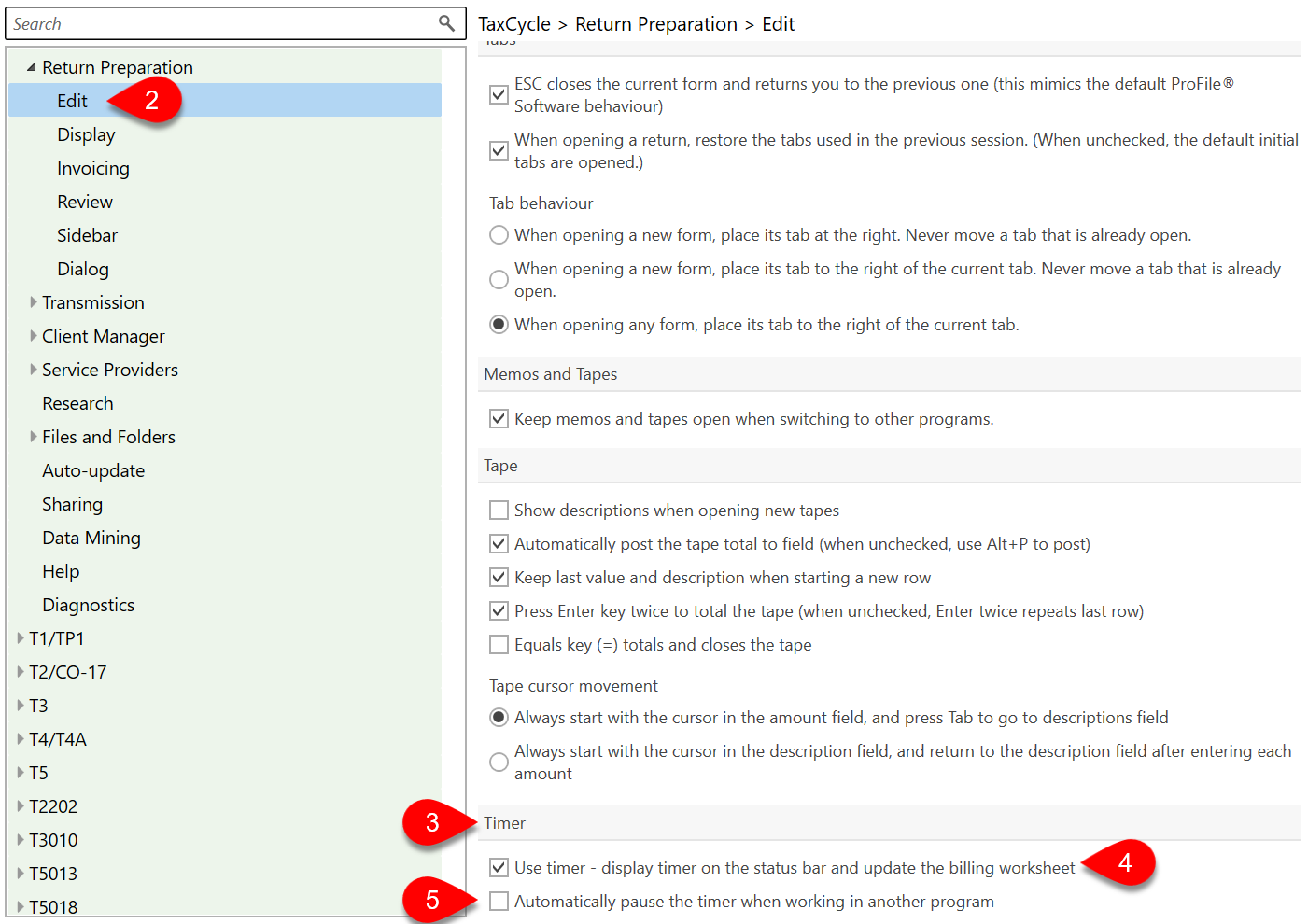Open the Sidebar settings page
This screenshot has height=924, width=1308.
tap(87, 235)
